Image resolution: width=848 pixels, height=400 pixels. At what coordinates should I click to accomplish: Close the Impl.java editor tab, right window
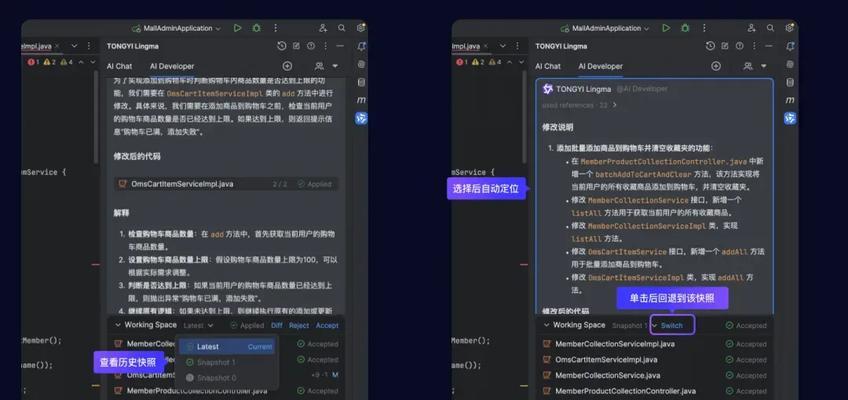[485, 46]
